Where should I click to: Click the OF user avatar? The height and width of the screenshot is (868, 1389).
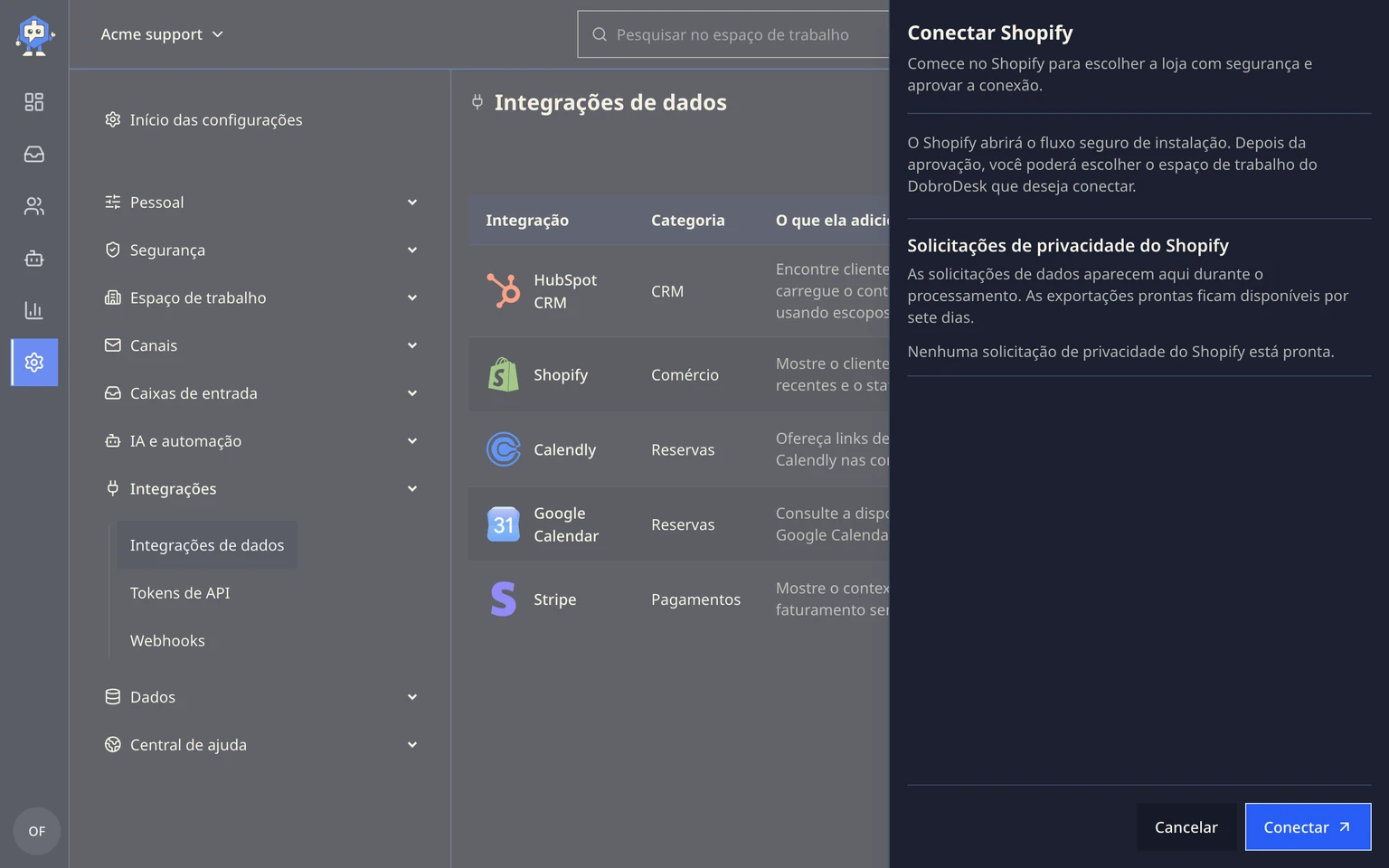pos(36,831)
